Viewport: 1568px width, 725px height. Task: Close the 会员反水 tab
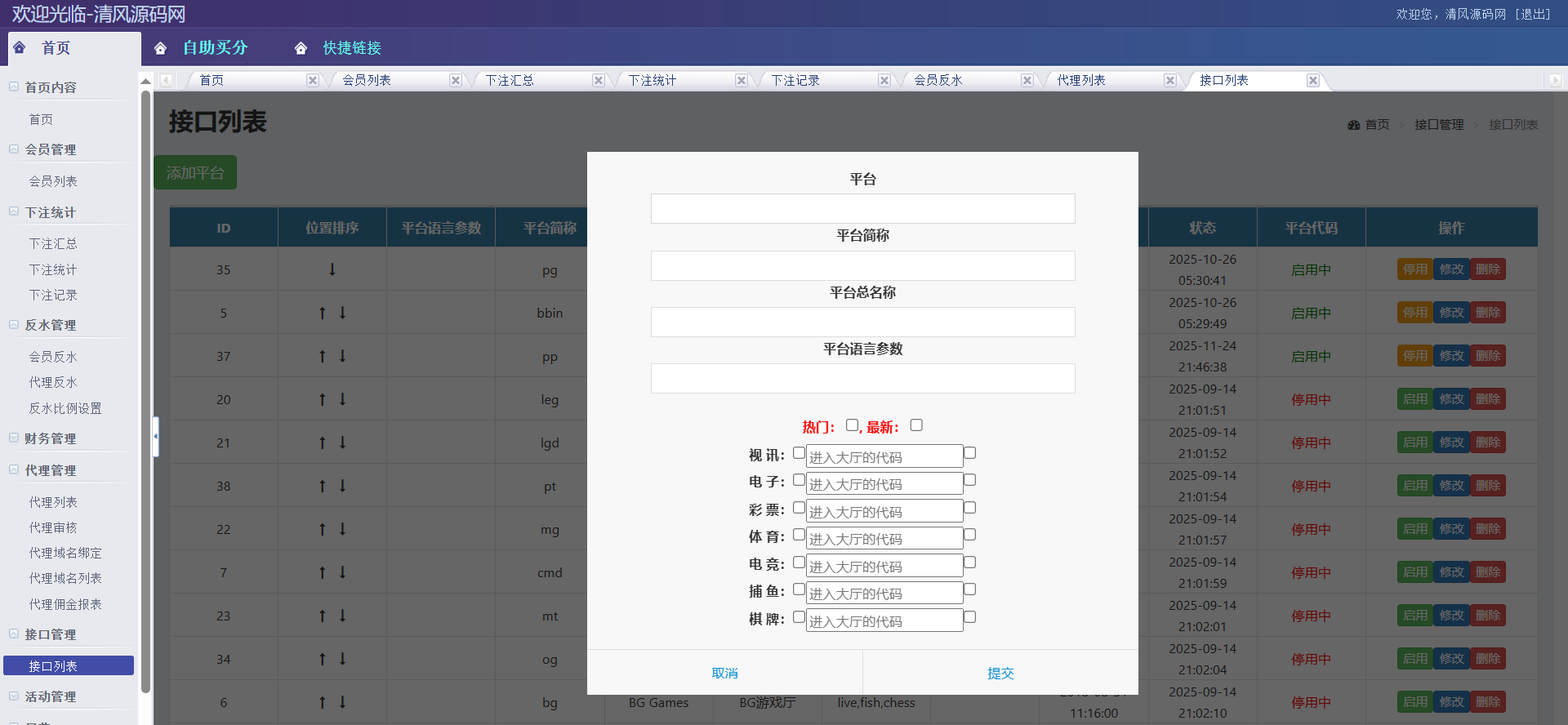point(1027,80)
